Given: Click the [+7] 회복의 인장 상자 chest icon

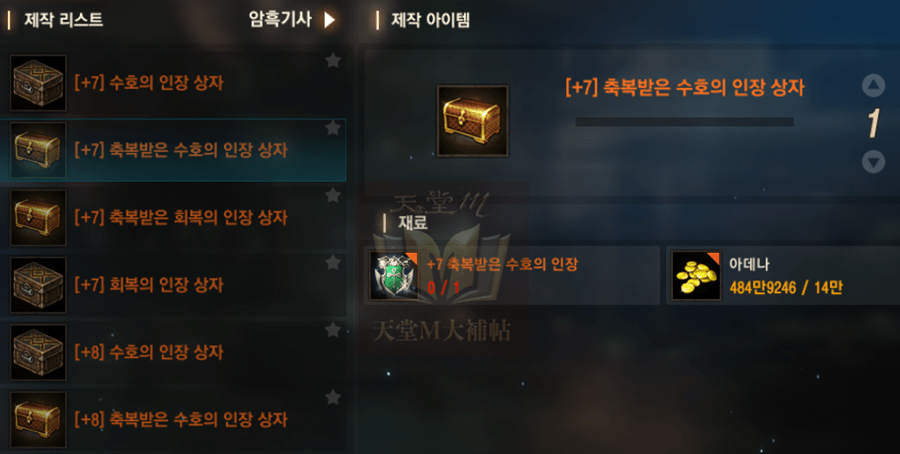Looking at the screenshot, I should point(38,285).
